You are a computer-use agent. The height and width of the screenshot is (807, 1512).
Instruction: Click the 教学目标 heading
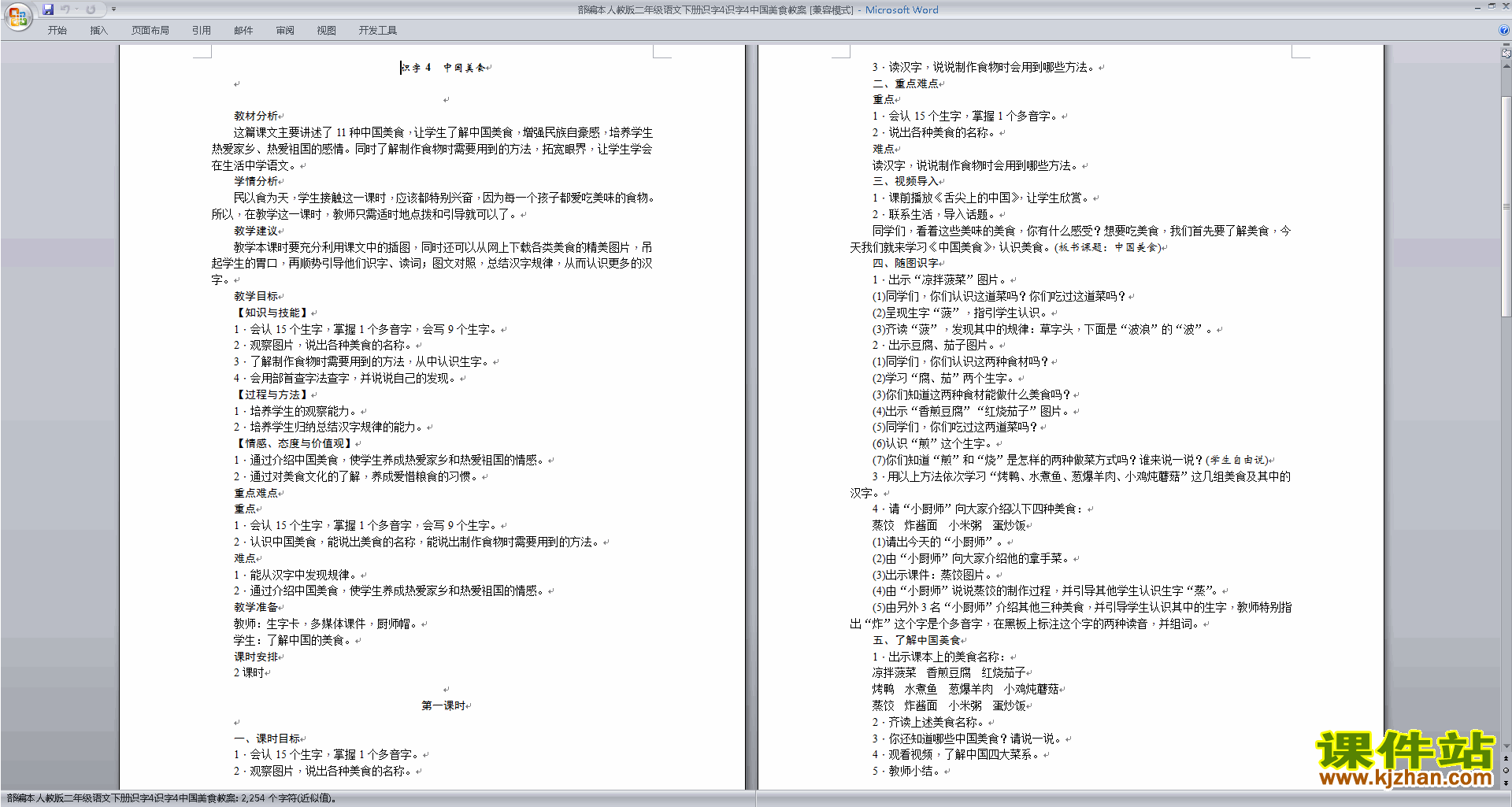(x=256, y=297)
